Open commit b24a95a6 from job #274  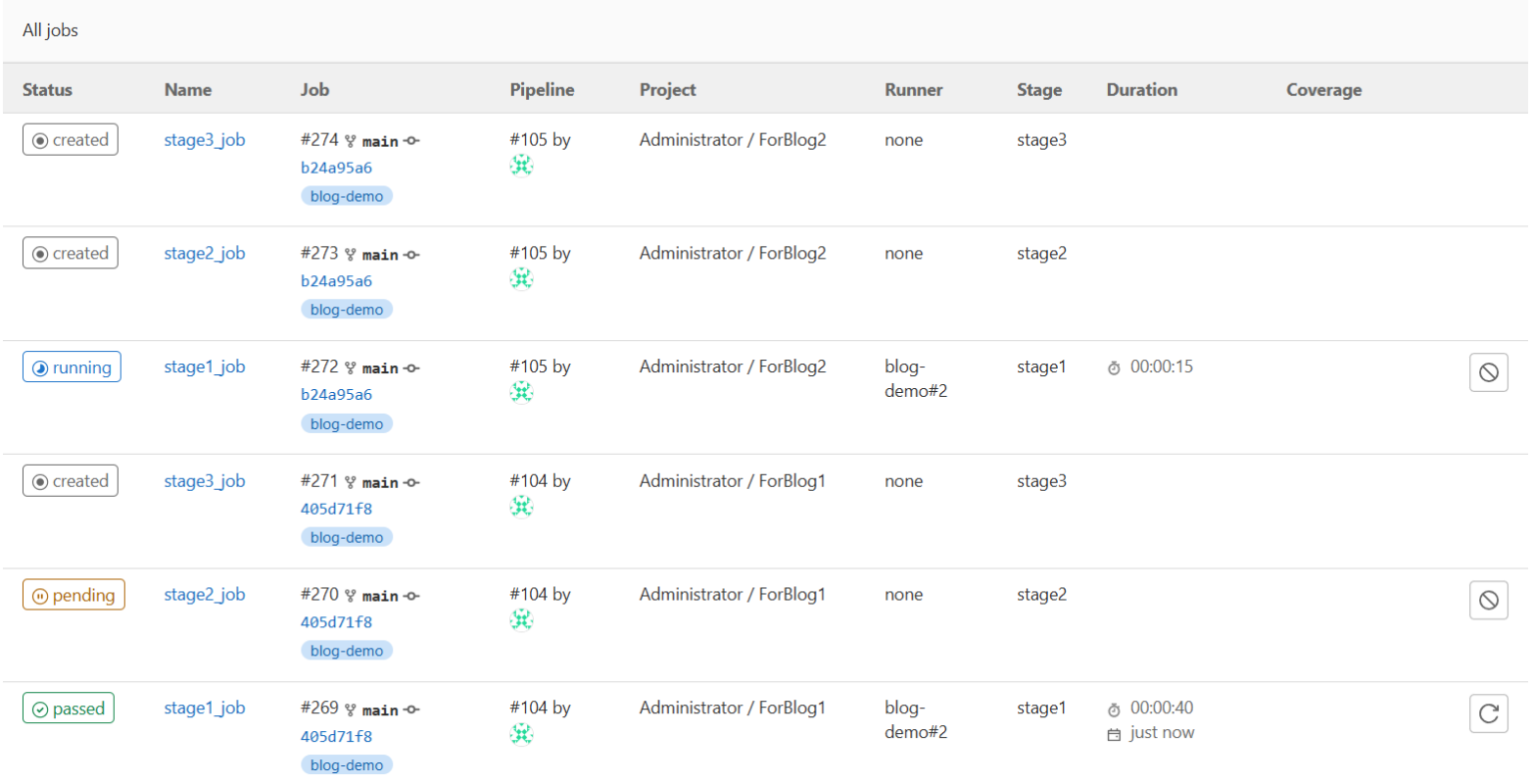(337, 167)
